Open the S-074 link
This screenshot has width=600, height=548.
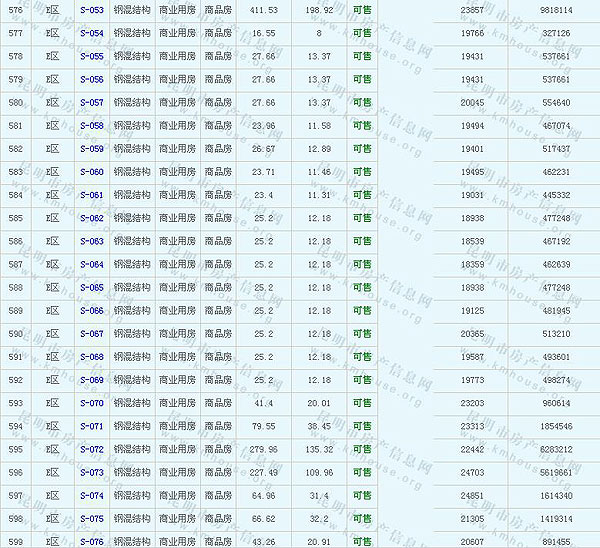91,496
